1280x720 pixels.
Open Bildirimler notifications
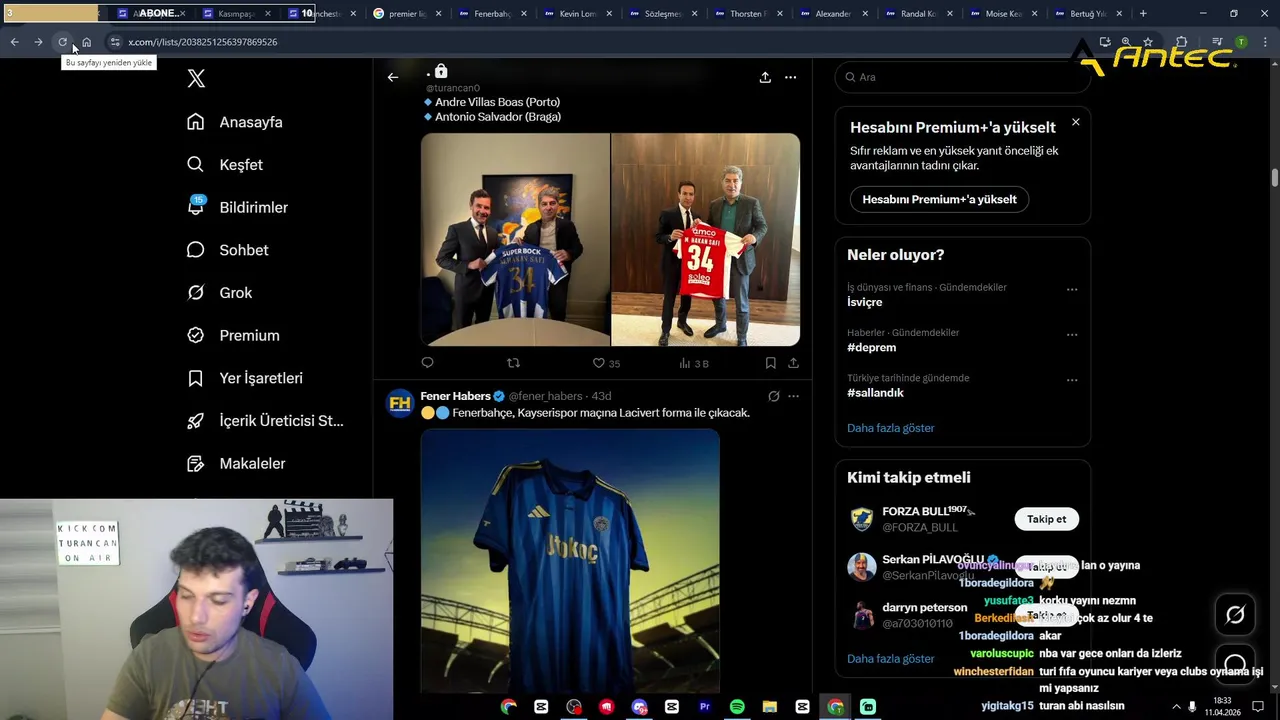[x=237, y=207]
